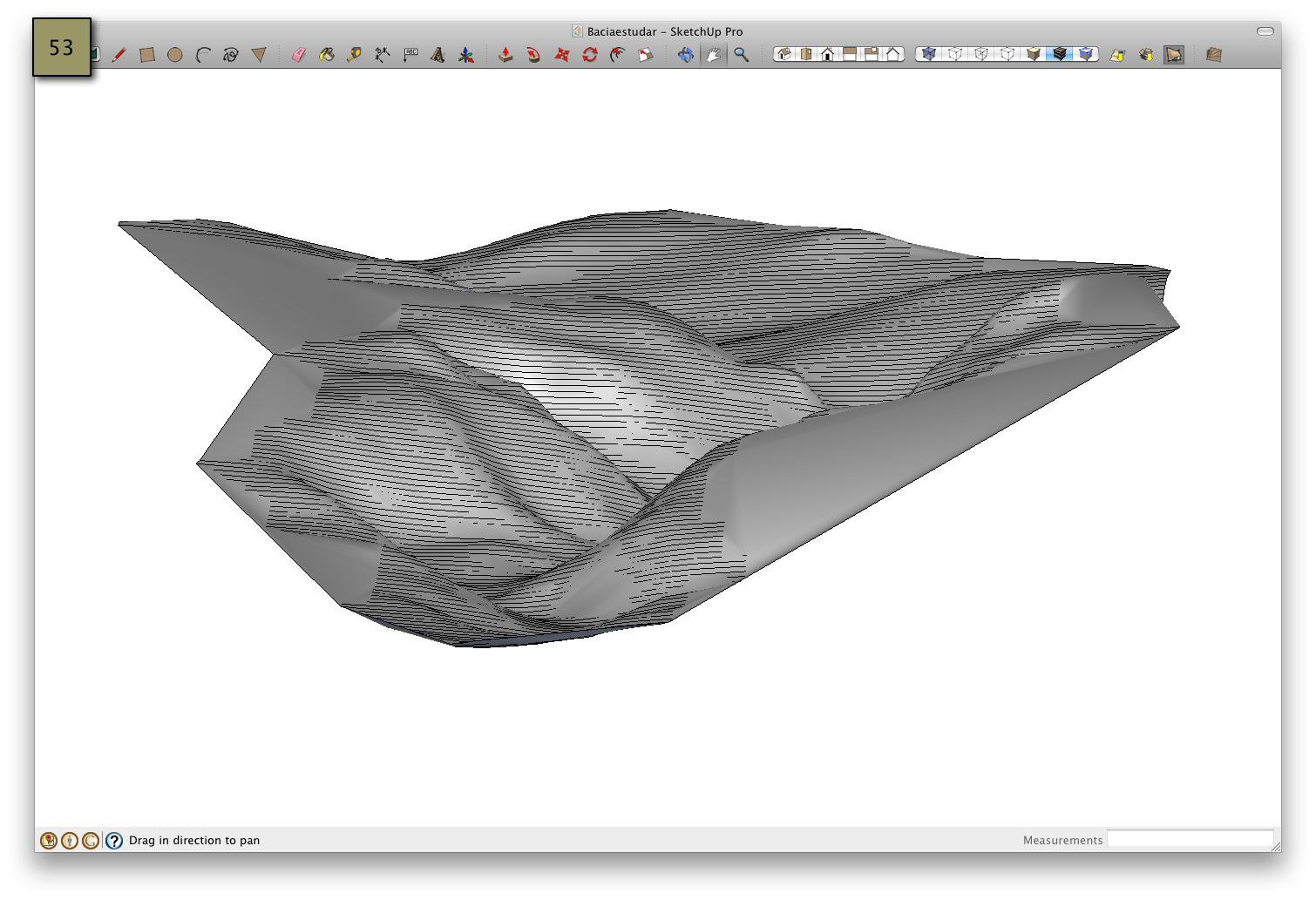Select the Eraser tool

297,54
